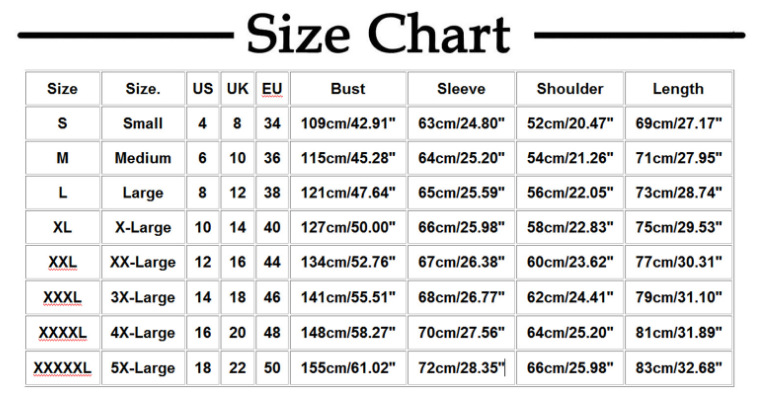Select the XXXXXL size cell
Image resolution: width=767 pixels, height=394 pixels.
pyautogui.click(x=63, y=368)
